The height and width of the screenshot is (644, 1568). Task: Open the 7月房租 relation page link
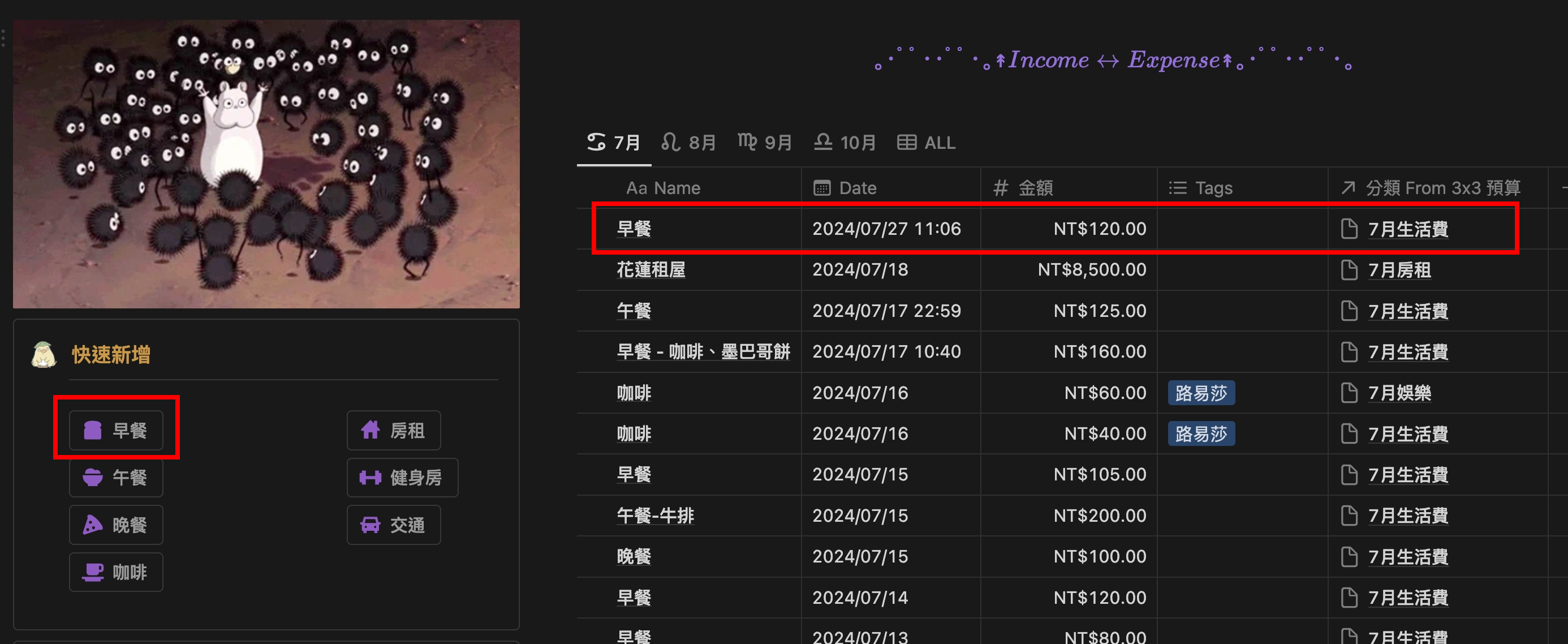click(1399, 269)
